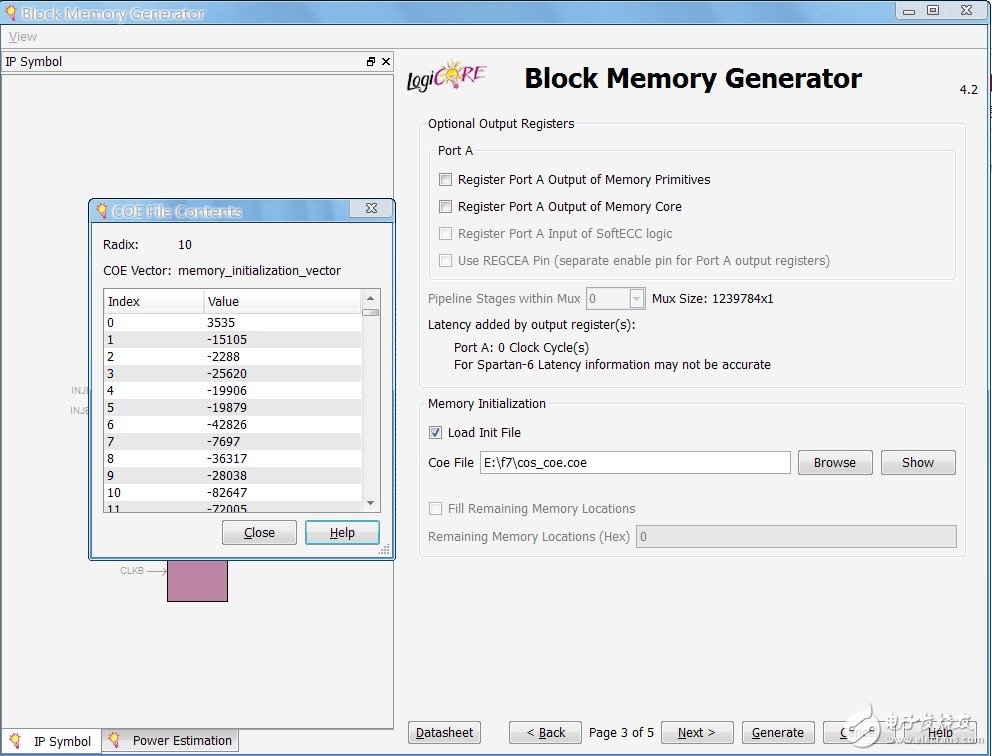Click the scroll-up arrow in COE value list

(x=371, y=298)
